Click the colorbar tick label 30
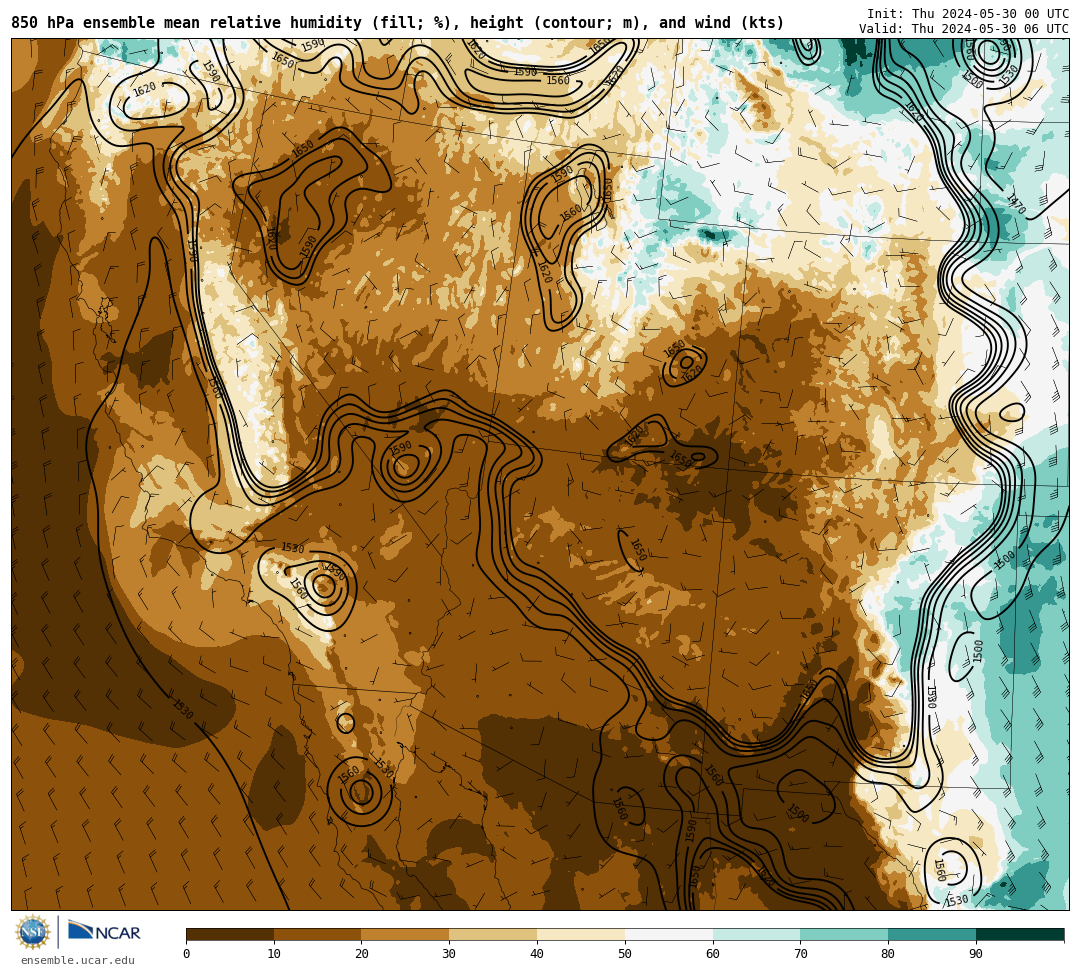 point(449,954)
